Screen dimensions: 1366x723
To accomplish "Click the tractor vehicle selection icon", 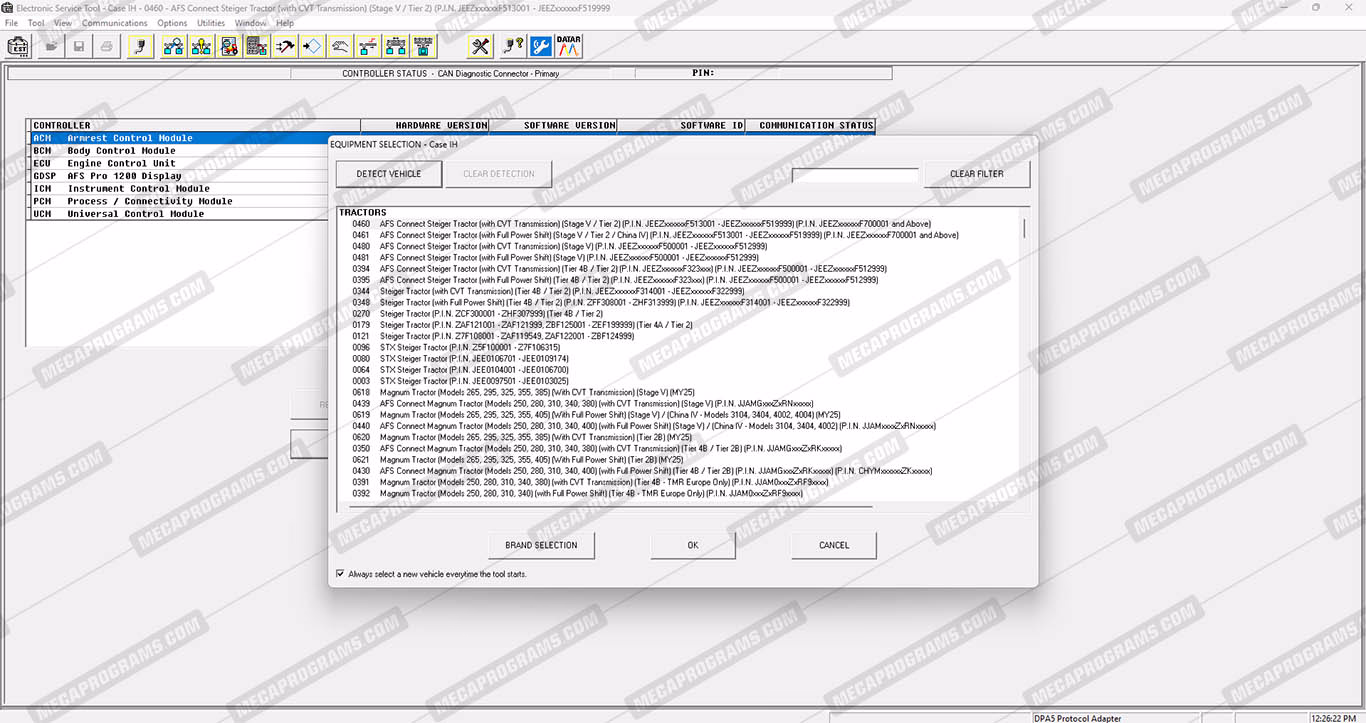I will click(x=229, y=46).
